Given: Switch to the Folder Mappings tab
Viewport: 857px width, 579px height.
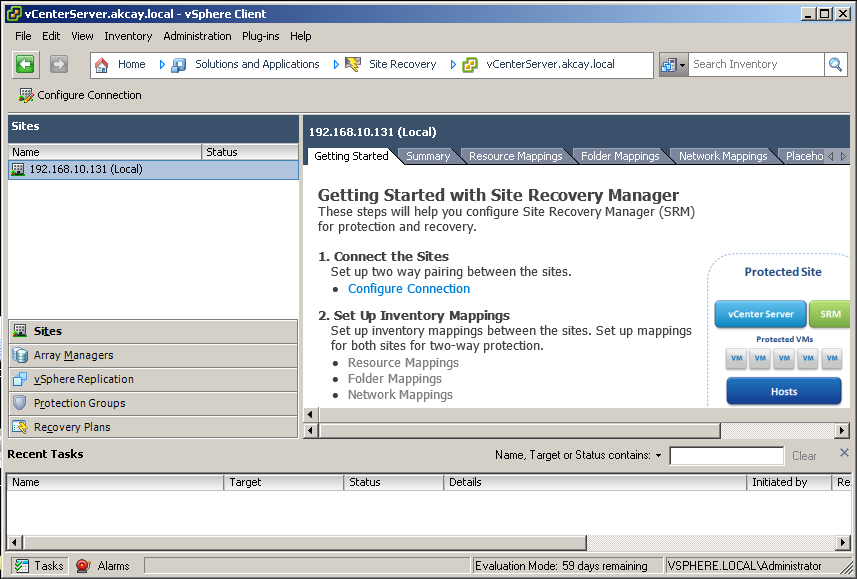Looking at the screenshot, I should [x=620, y=156].
